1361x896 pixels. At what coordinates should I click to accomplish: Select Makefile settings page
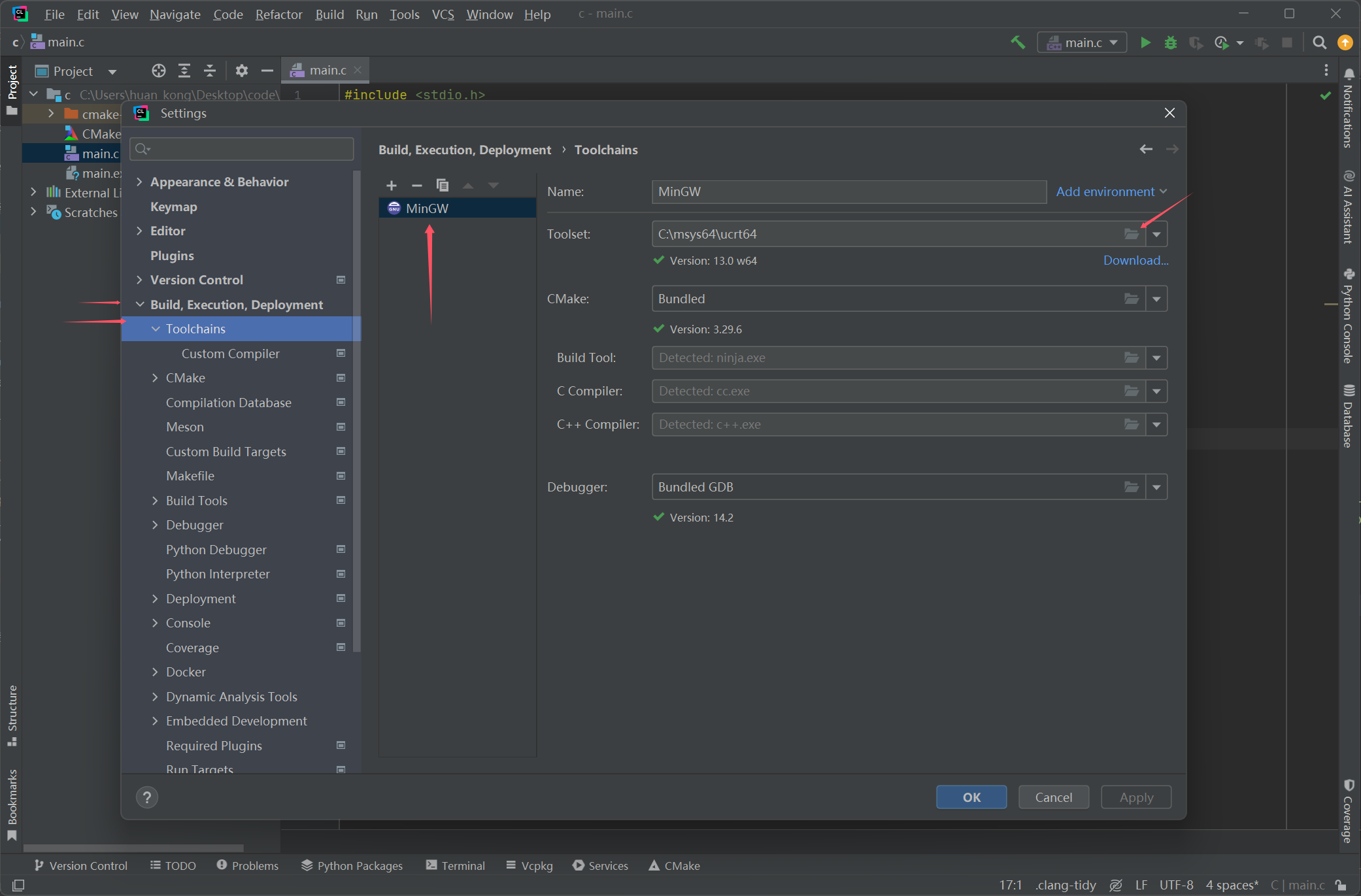point(190,476)
